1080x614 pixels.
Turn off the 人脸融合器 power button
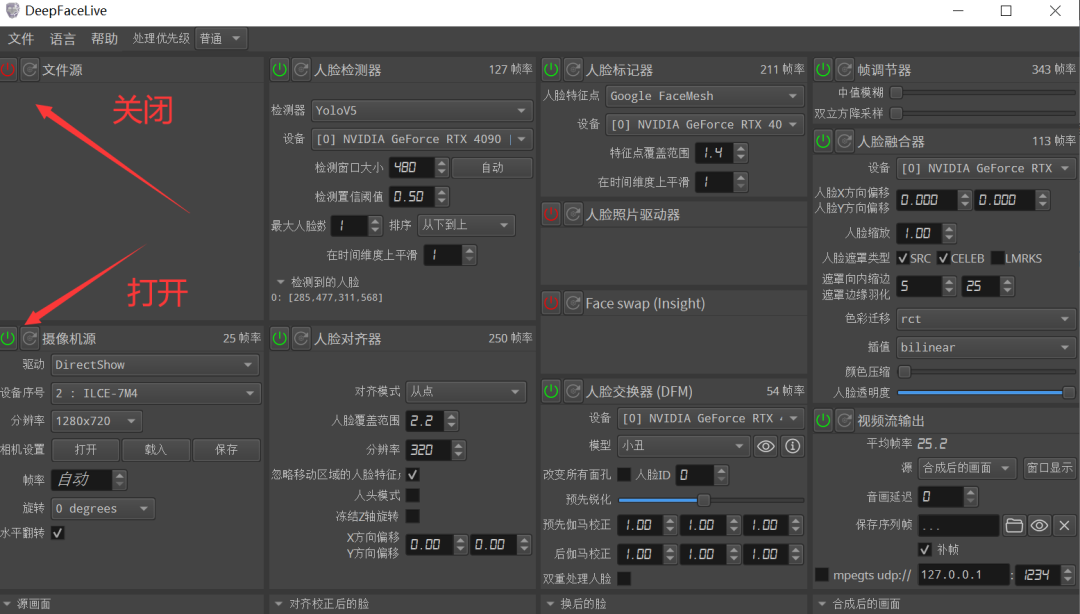(x=823, y=141)
